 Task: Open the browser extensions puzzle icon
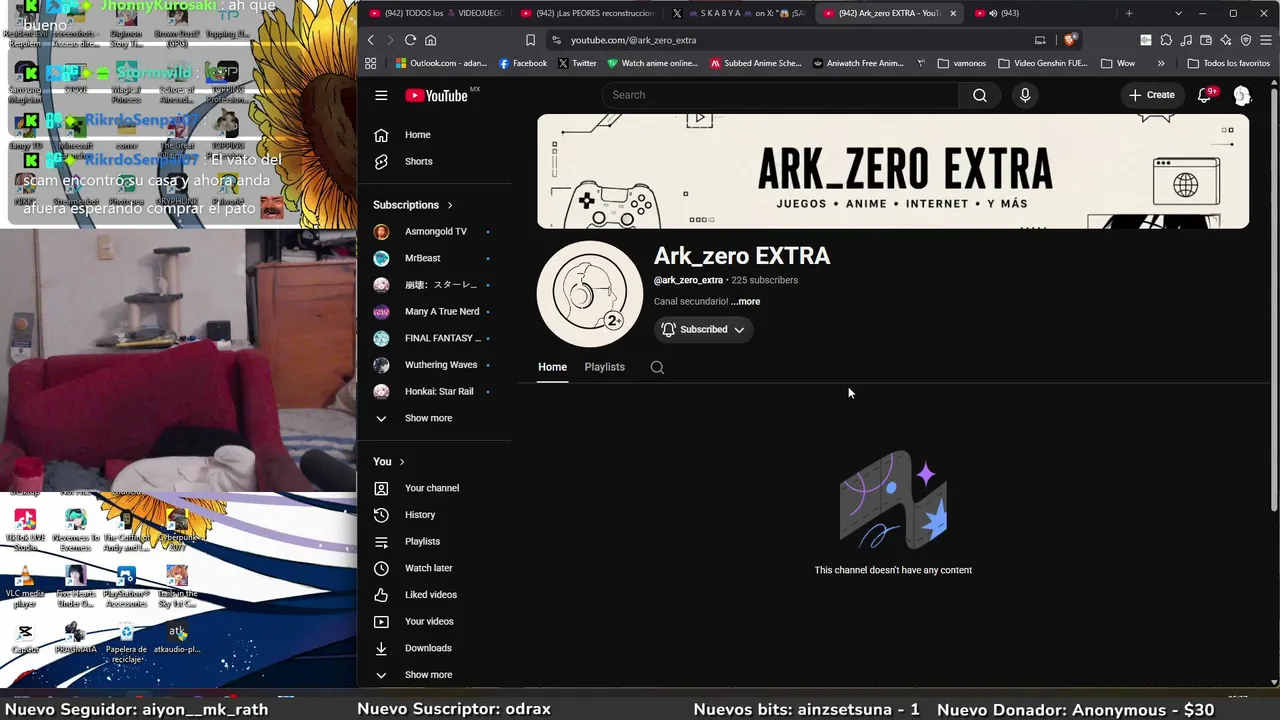tap(1166, 40)
